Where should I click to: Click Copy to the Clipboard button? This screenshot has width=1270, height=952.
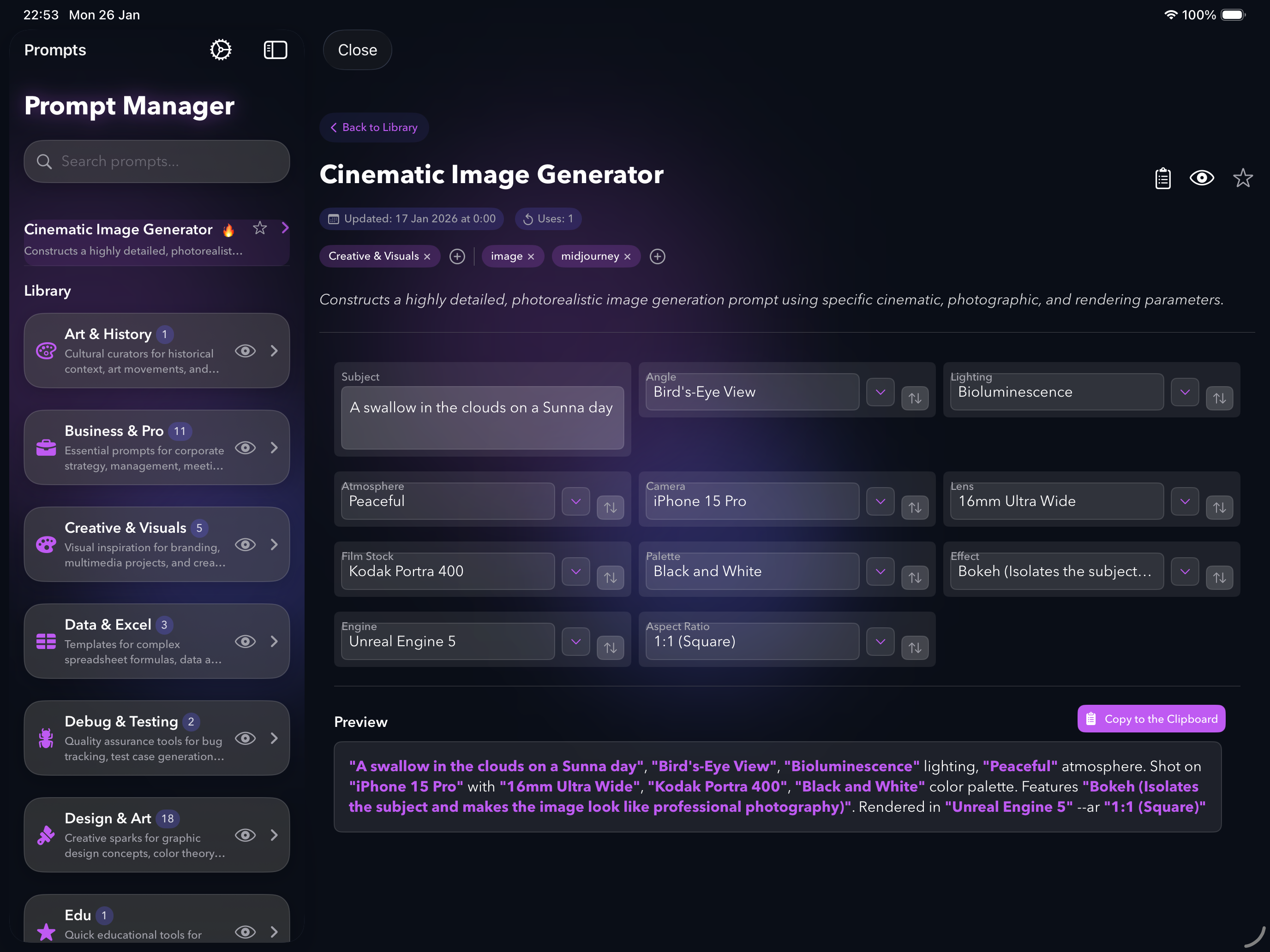point(1151,719)
